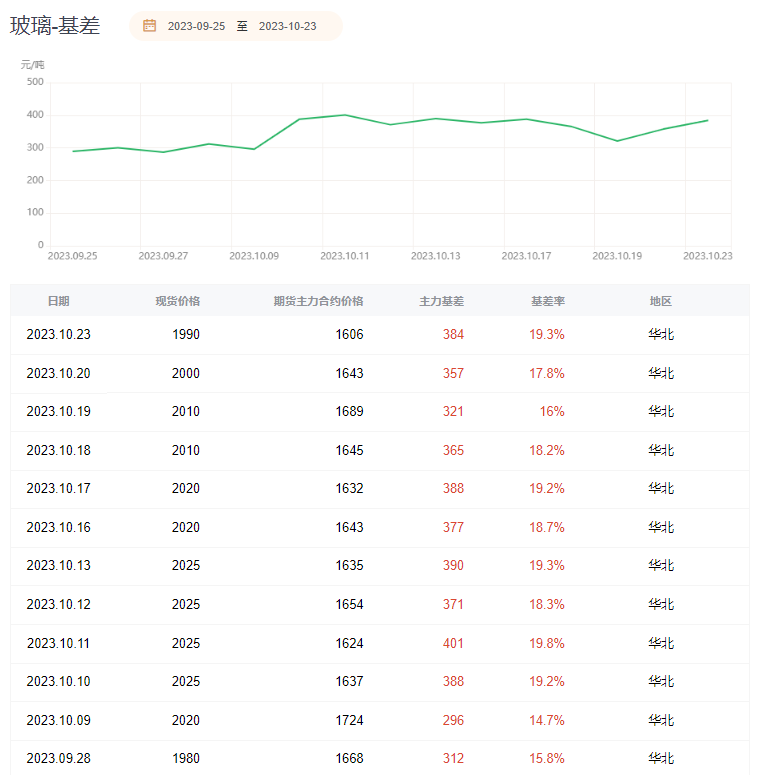The height and width of the screenshot is (775, 758).
Task: Click the 日期 column header
Action: tap(58, 301)
